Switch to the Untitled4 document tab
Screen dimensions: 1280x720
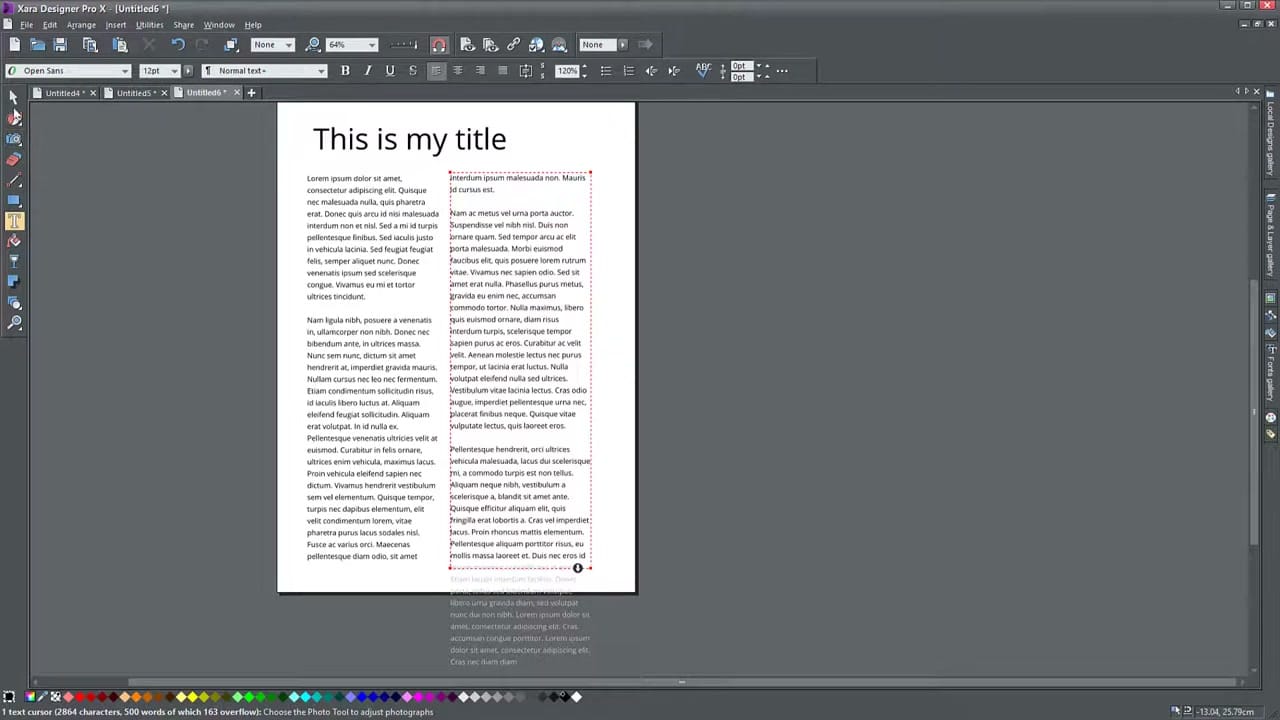62,92
